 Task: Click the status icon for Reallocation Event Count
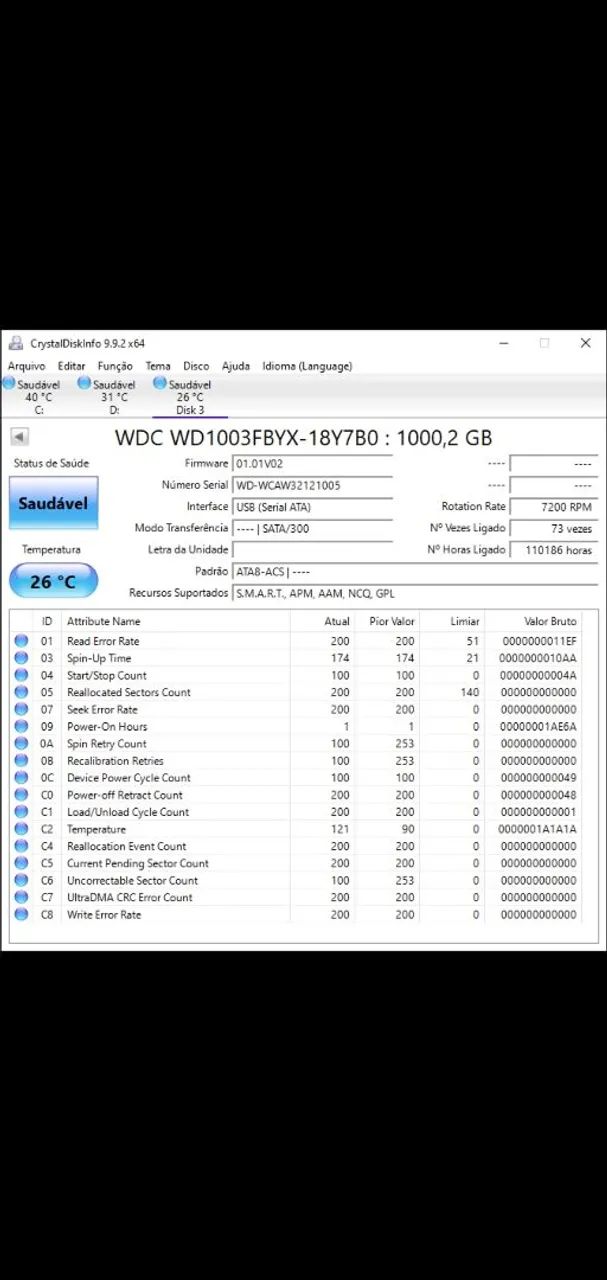21,846
